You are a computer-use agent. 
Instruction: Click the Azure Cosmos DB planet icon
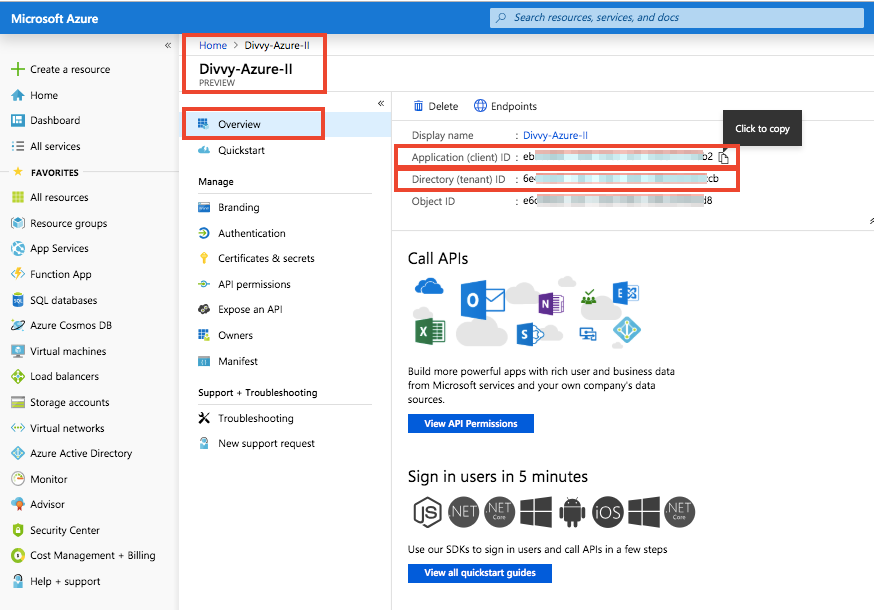click(18, 325)
